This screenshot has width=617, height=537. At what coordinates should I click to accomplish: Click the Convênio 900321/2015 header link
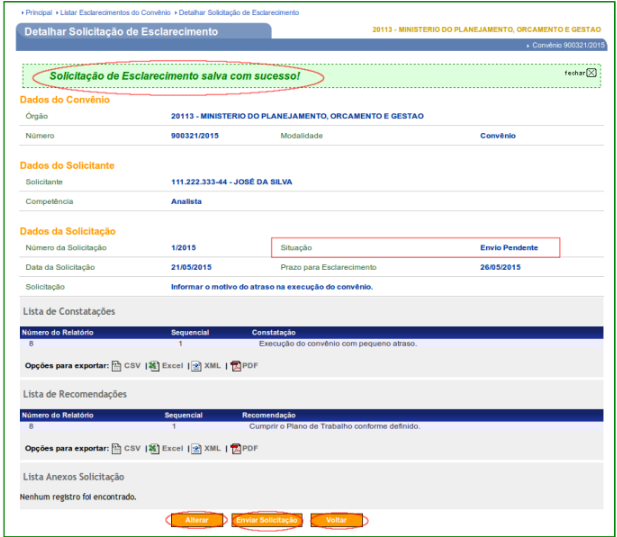point(566,46)
